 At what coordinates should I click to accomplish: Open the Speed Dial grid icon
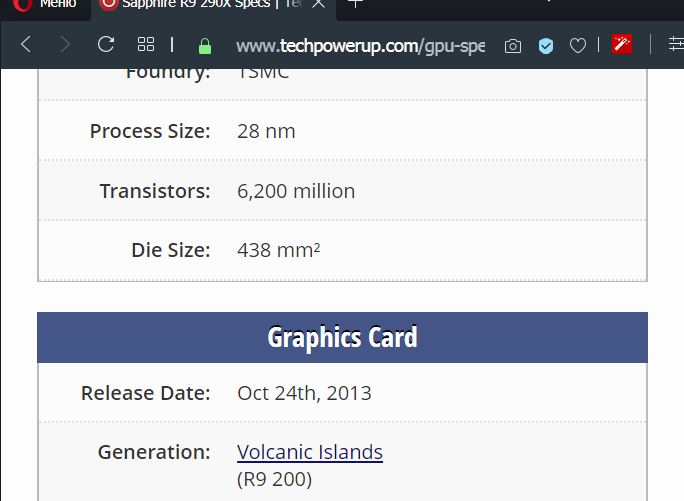coord(146,45)
